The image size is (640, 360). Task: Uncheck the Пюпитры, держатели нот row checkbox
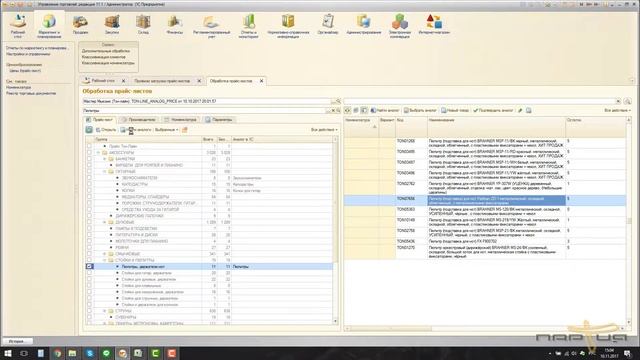(89, 267)
